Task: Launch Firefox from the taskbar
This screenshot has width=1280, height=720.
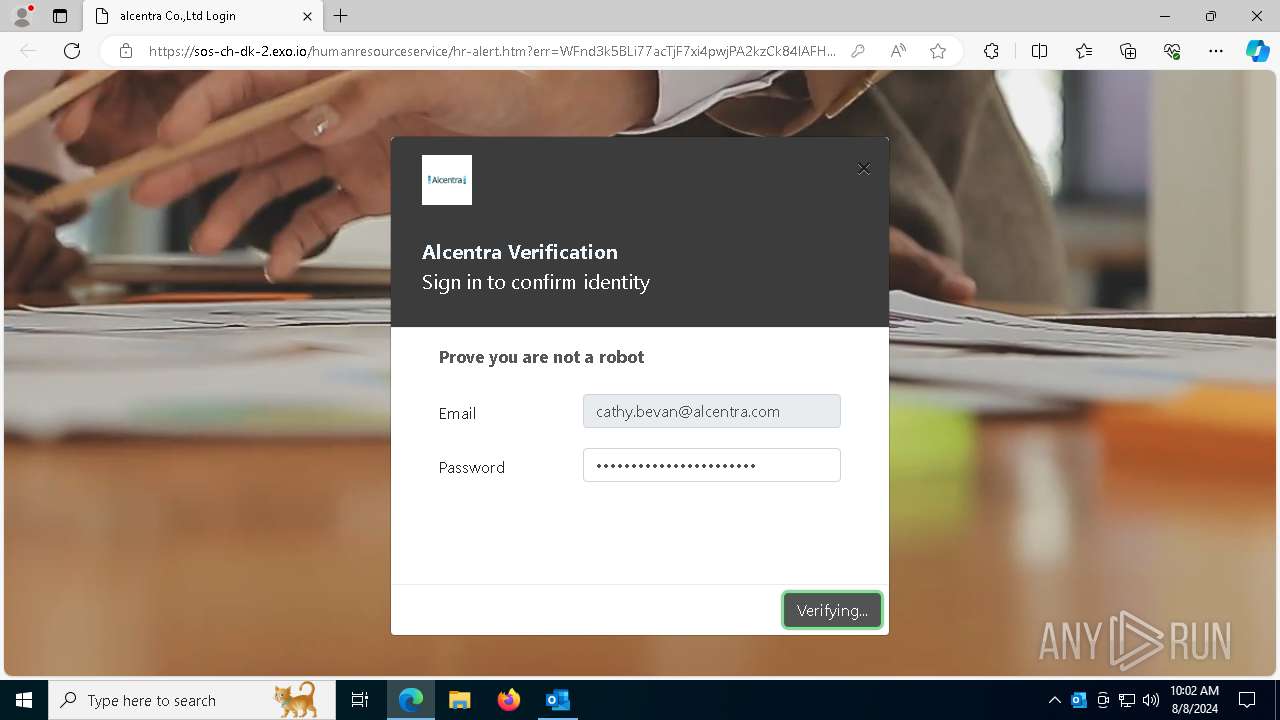Action: click(508, 700)
